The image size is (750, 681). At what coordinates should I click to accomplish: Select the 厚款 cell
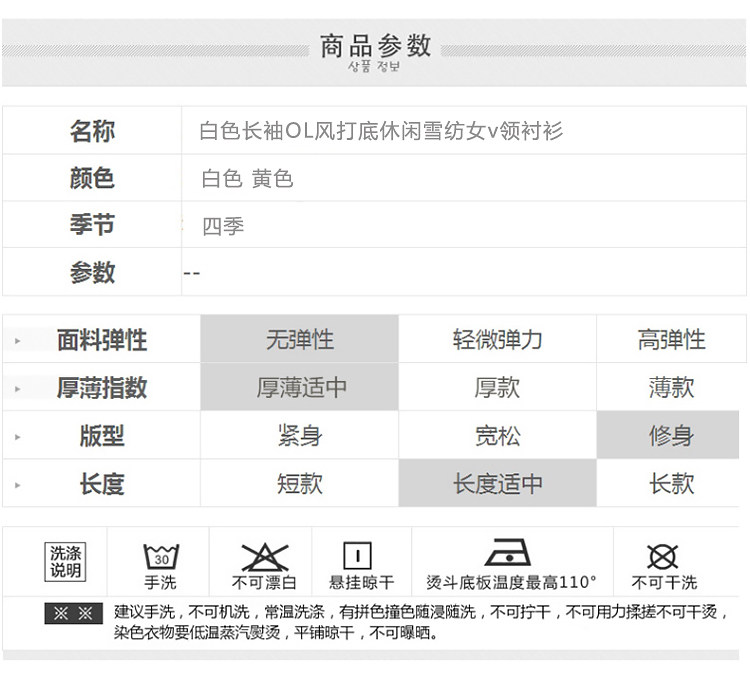coord(497,386)
